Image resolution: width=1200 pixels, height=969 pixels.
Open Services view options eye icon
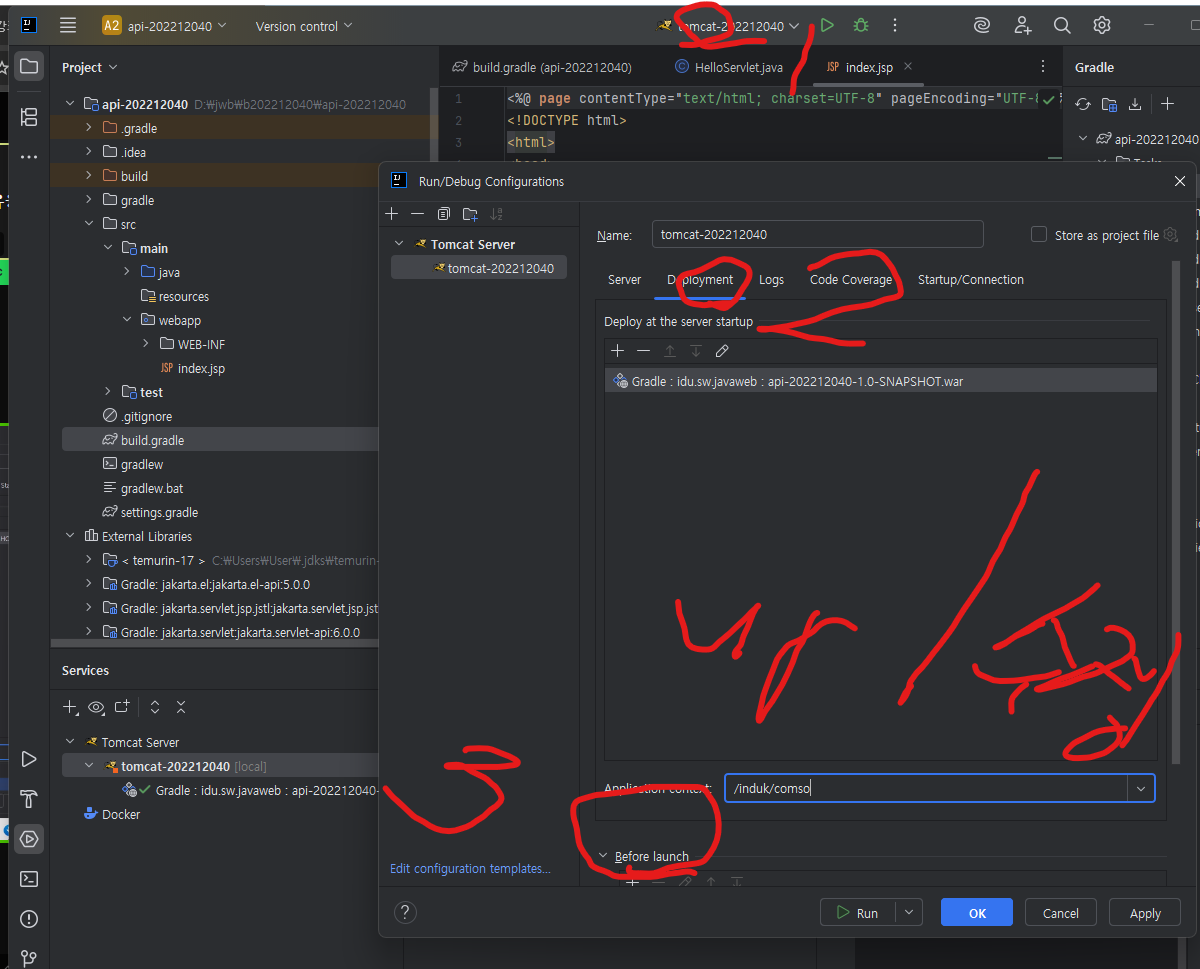[96, 707]
